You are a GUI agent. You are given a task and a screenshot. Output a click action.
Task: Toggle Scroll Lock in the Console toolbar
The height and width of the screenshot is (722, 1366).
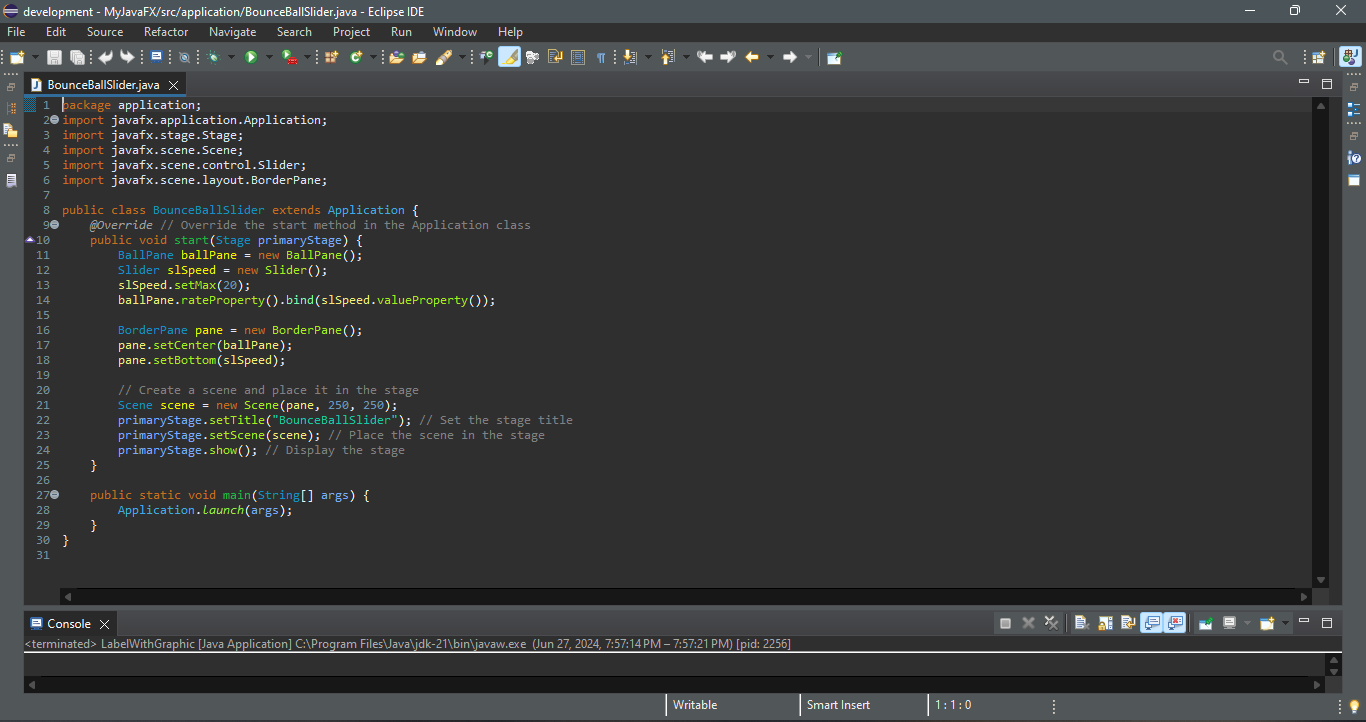tap(1105, 623)
